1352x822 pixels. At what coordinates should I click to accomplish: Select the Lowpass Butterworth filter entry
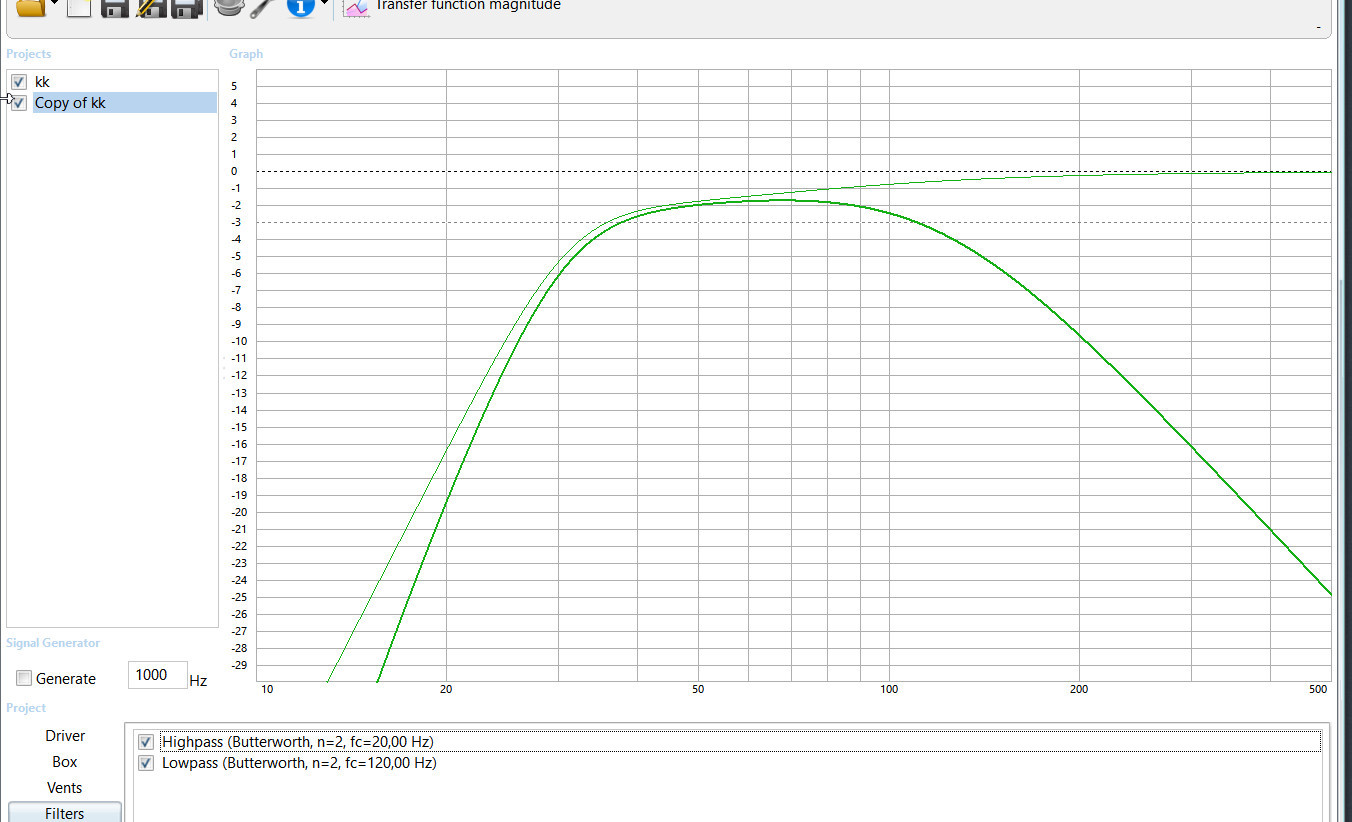[298, 763]
